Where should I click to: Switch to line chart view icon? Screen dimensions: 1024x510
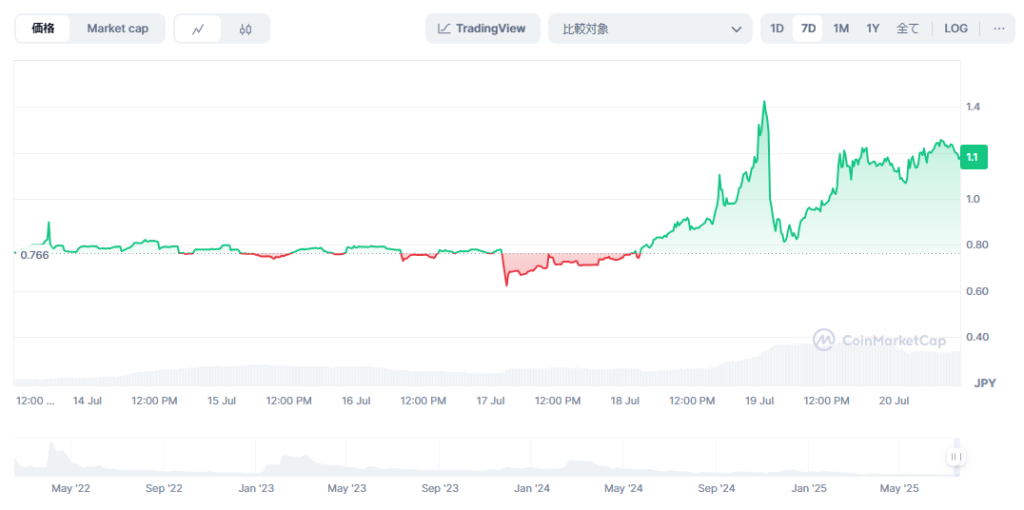(x=198, y=29)
